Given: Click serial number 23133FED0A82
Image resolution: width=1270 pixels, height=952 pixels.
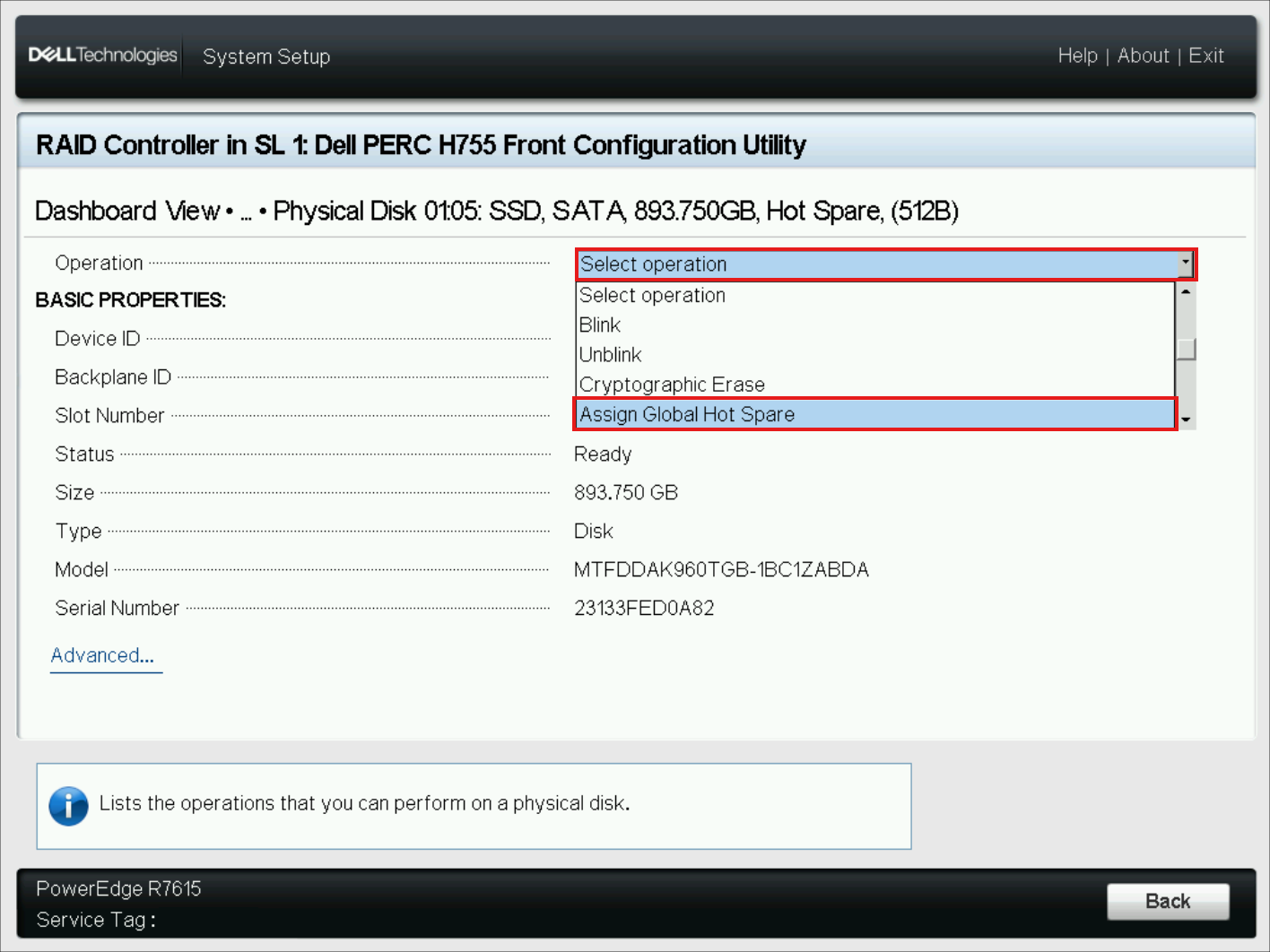Looking at the screenshot, I should 644,608.
